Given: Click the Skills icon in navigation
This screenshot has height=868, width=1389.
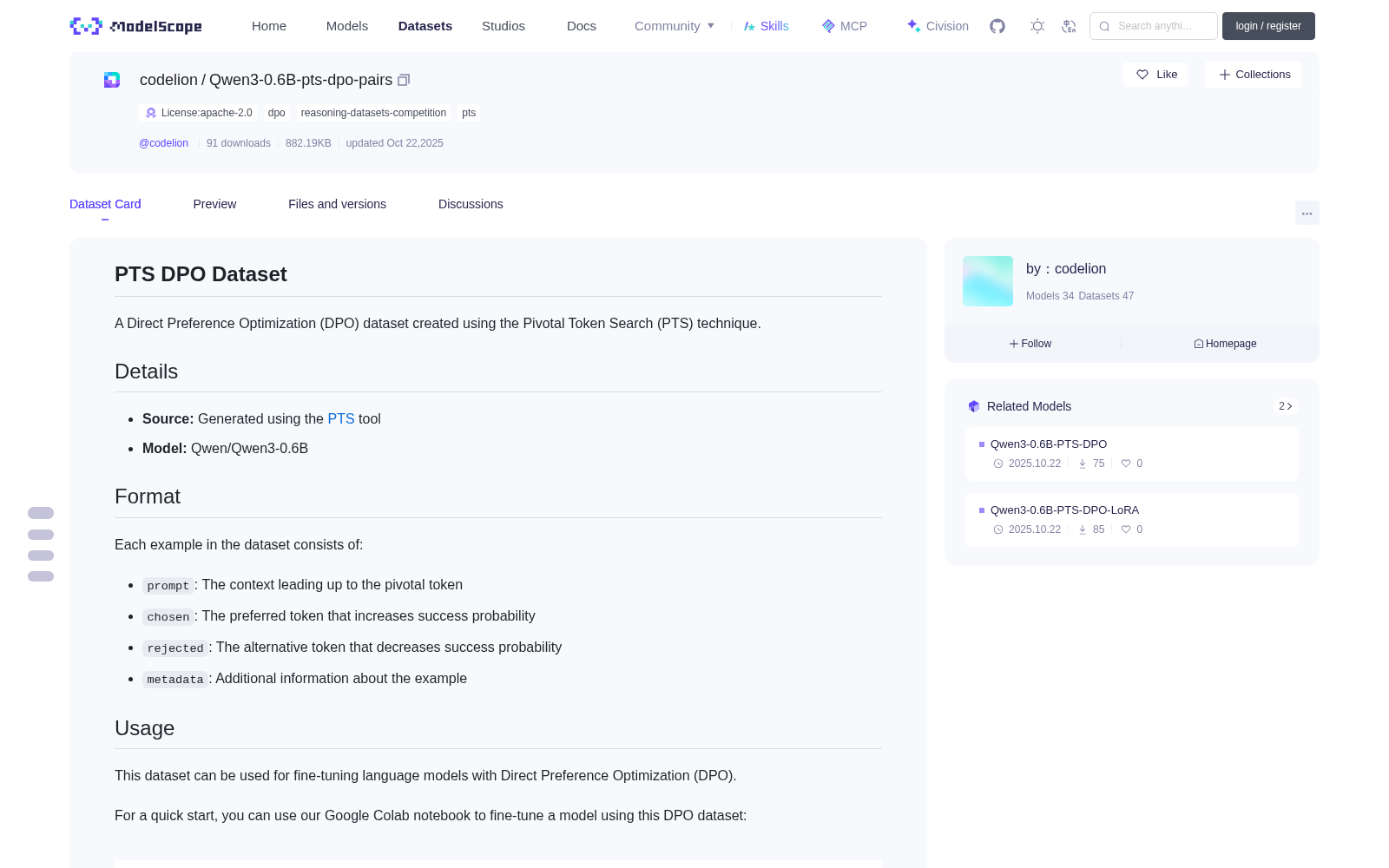Looking at the screenshot, I should point(749,26).
